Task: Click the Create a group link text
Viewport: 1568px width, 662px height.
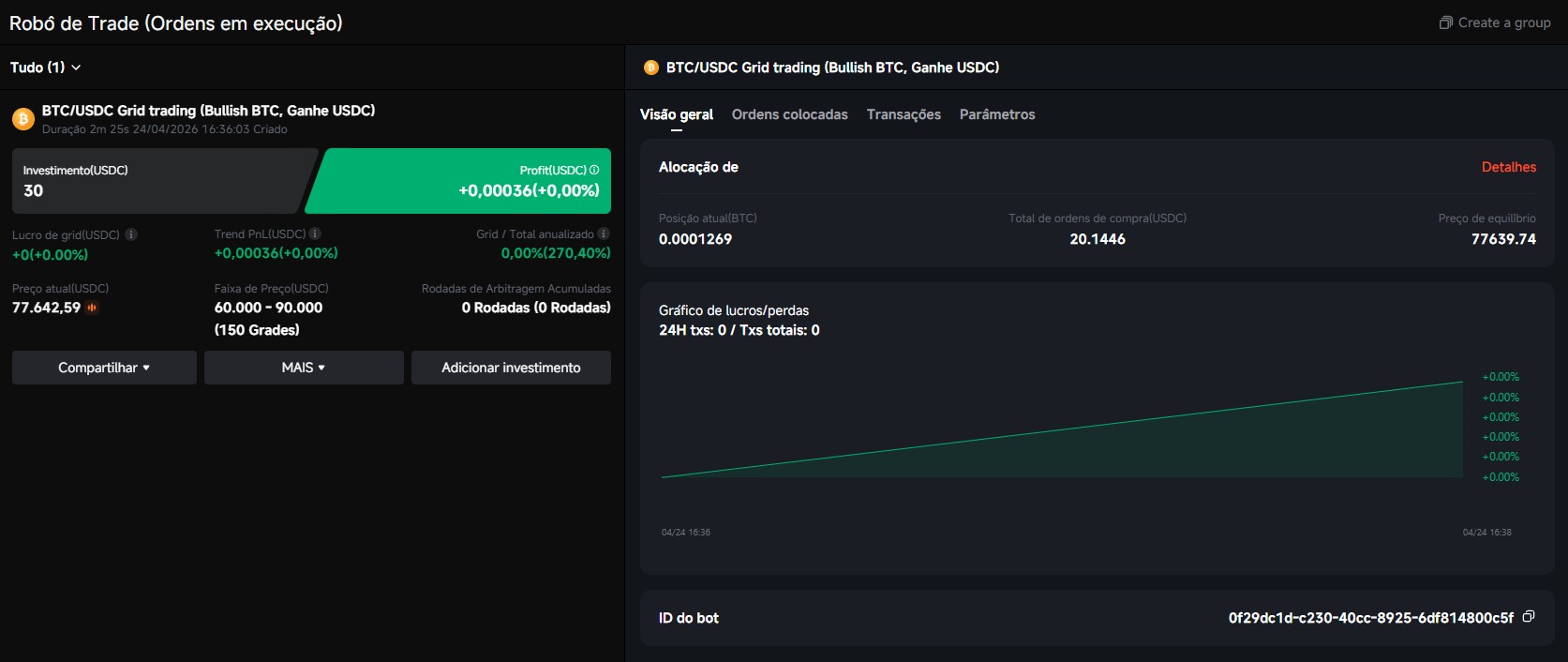Action: click(x=1504, y=23)
